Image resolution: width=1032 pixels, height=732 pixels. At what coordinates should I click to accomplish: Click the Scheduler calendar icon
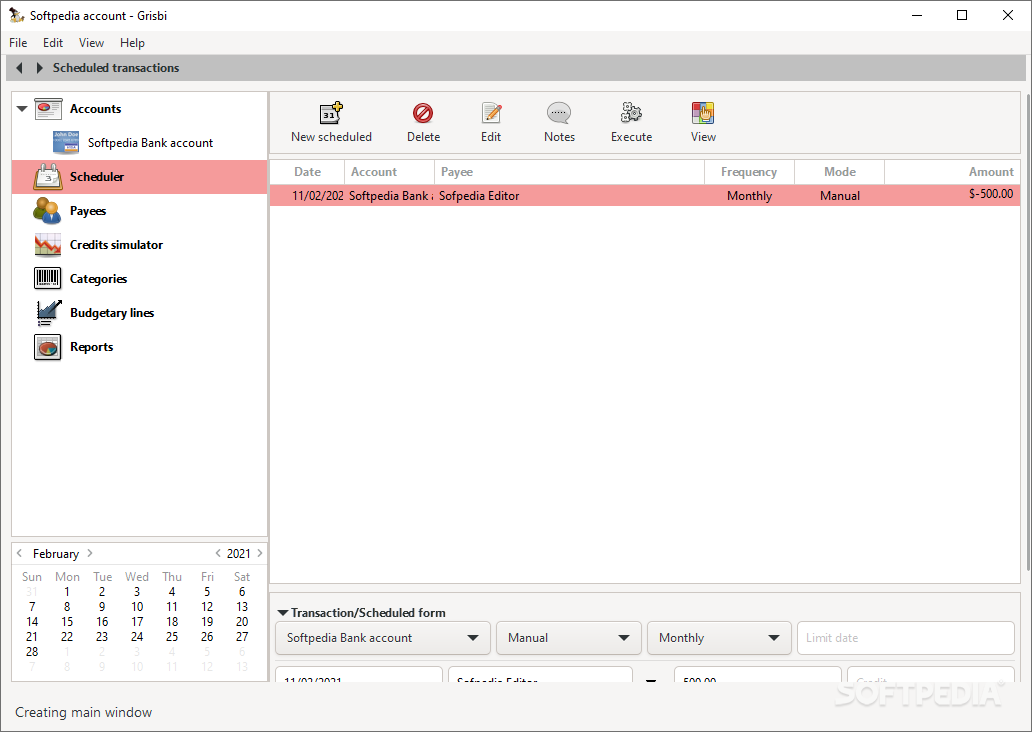click(x=48, y=177)
